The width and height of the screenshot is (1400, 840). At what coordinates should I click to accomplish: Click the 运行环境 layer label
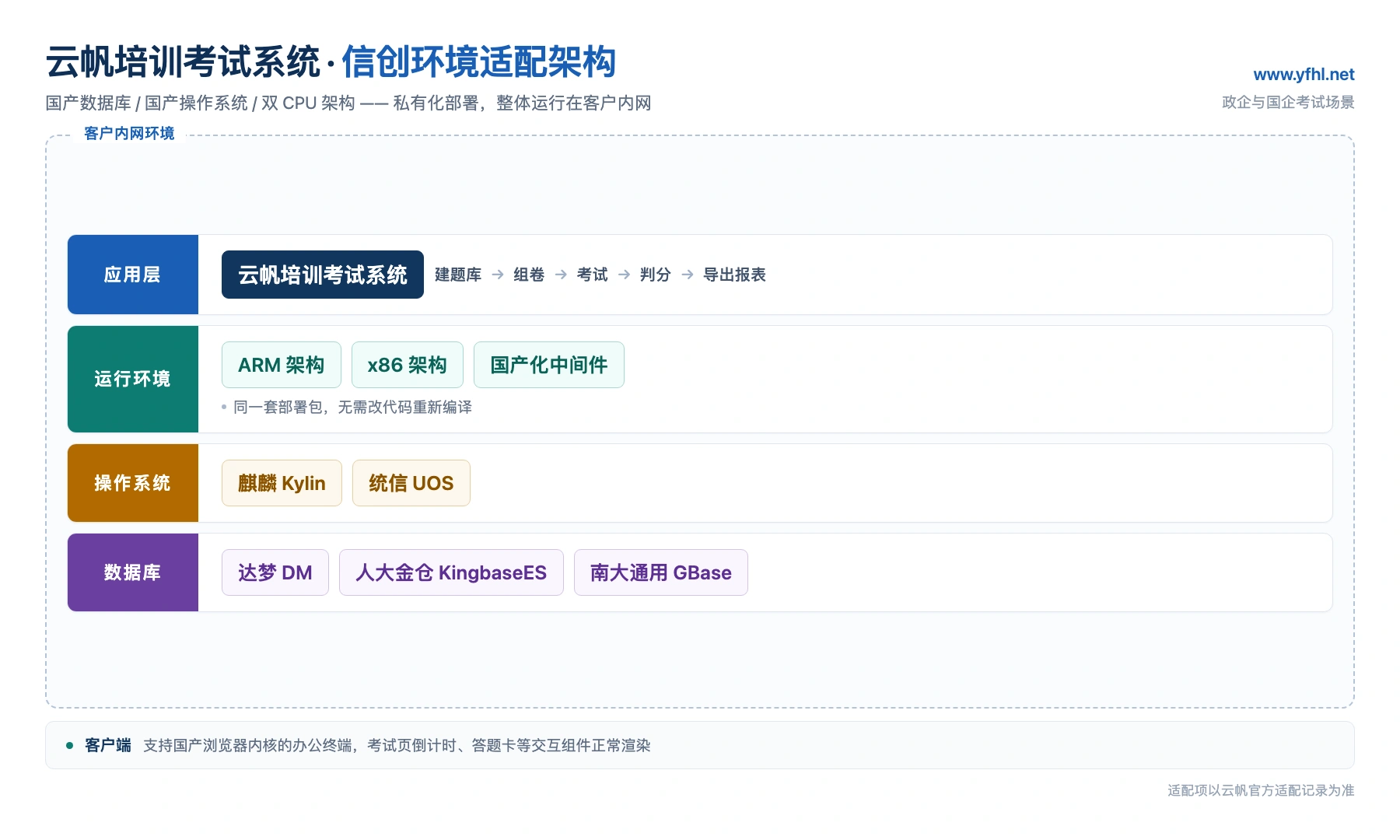[x=133, y=379]
